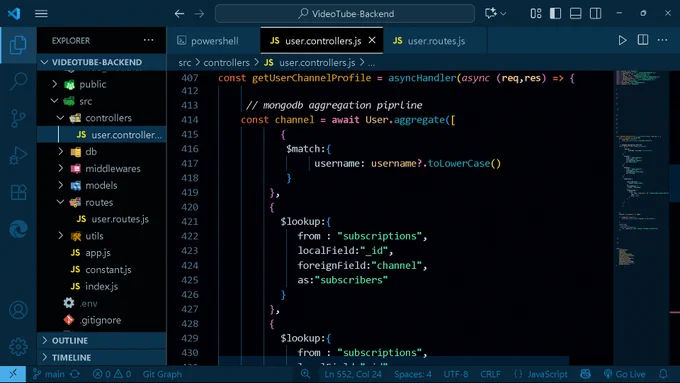Open app.js file in explorer
The image size is (680, 383).
pyautogui.click(x=98, y=252)
